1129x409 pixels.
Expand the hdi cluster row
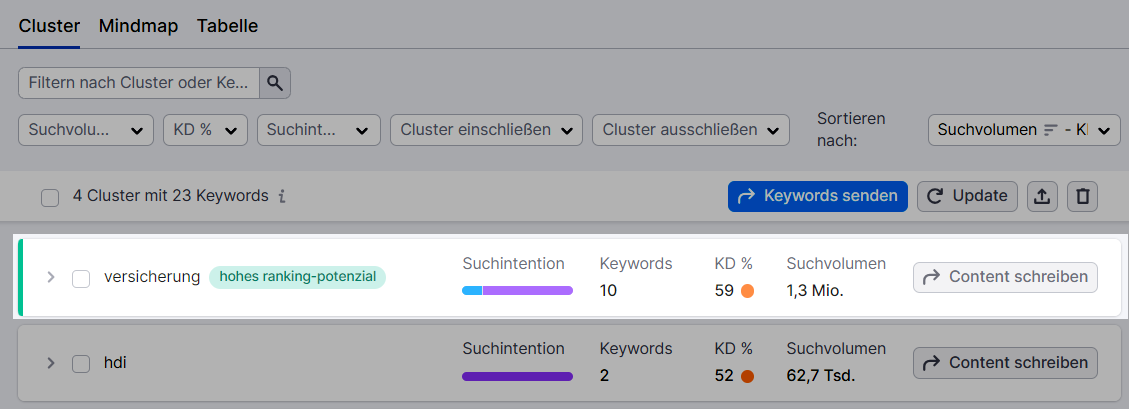[x=51, y=363]
